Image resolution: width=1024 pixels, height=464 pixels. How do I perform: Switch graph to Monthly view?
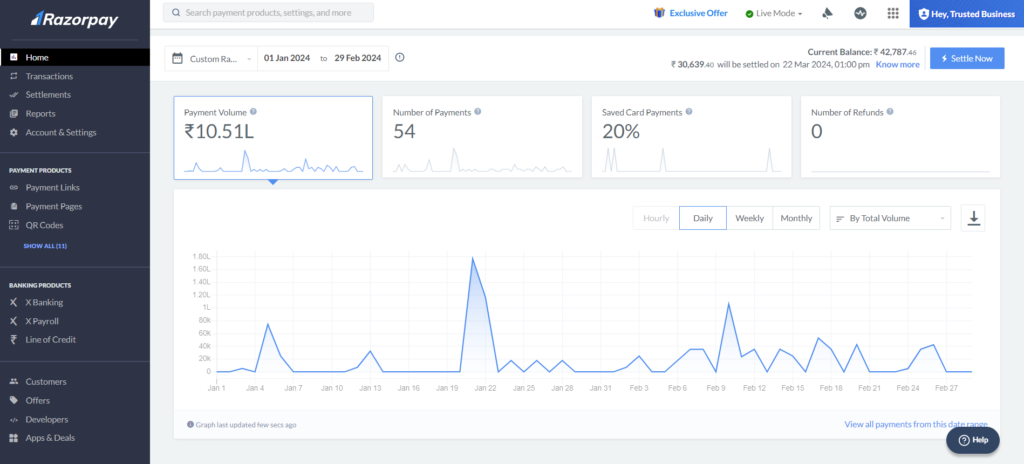click(796, 218)
